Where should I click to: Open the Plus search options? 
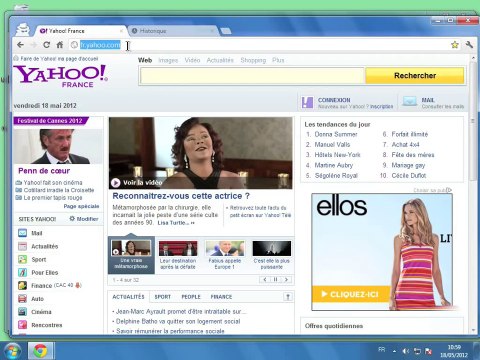278,60
